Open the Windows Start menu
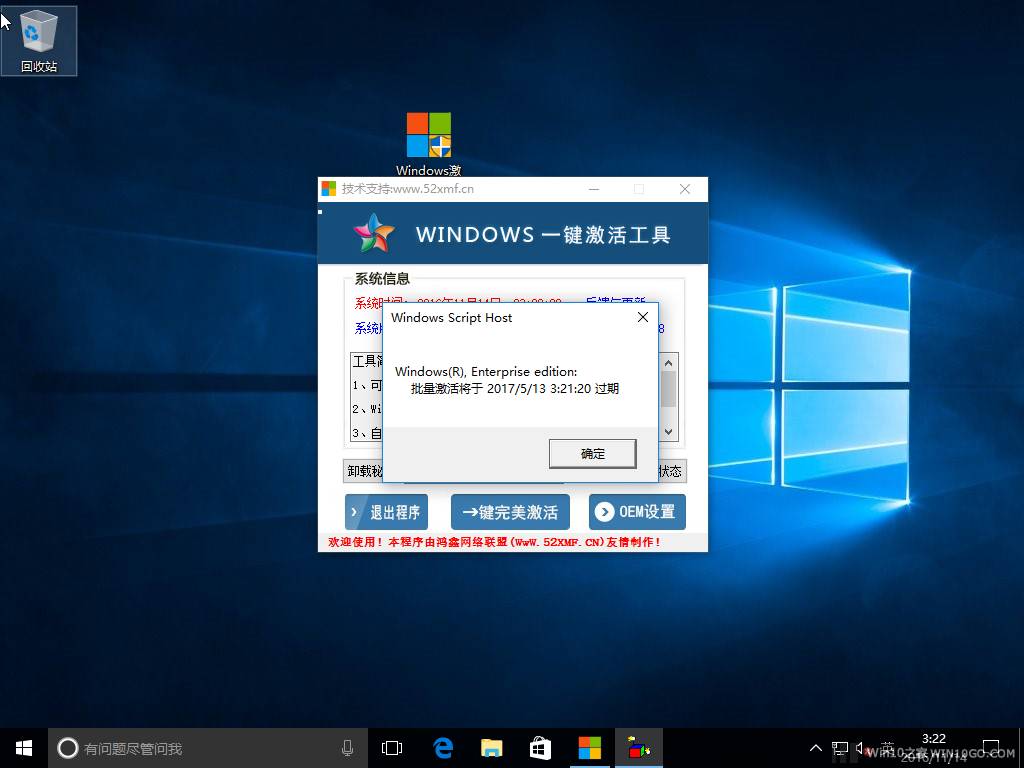The width and height of the screenshot is (1024, 768). point(24,748)
